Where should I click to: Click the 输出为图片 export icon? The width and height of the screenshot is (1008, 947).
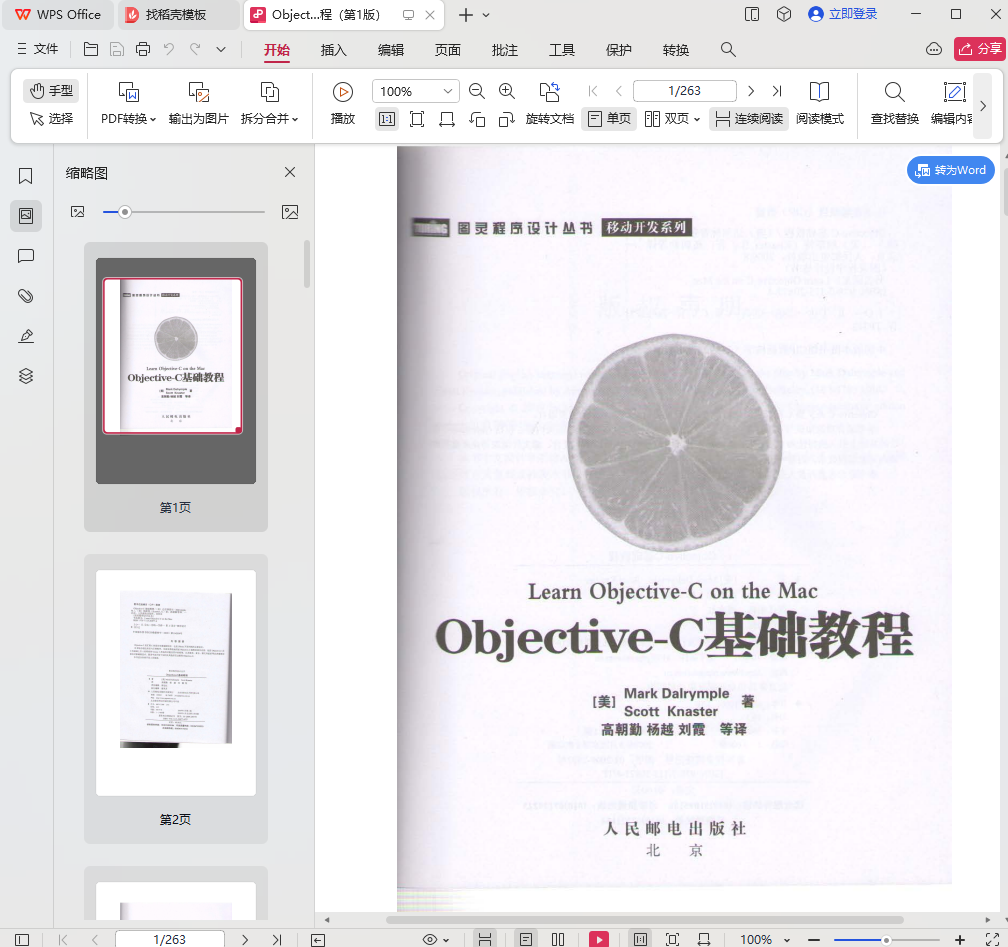tap(198, 100)
